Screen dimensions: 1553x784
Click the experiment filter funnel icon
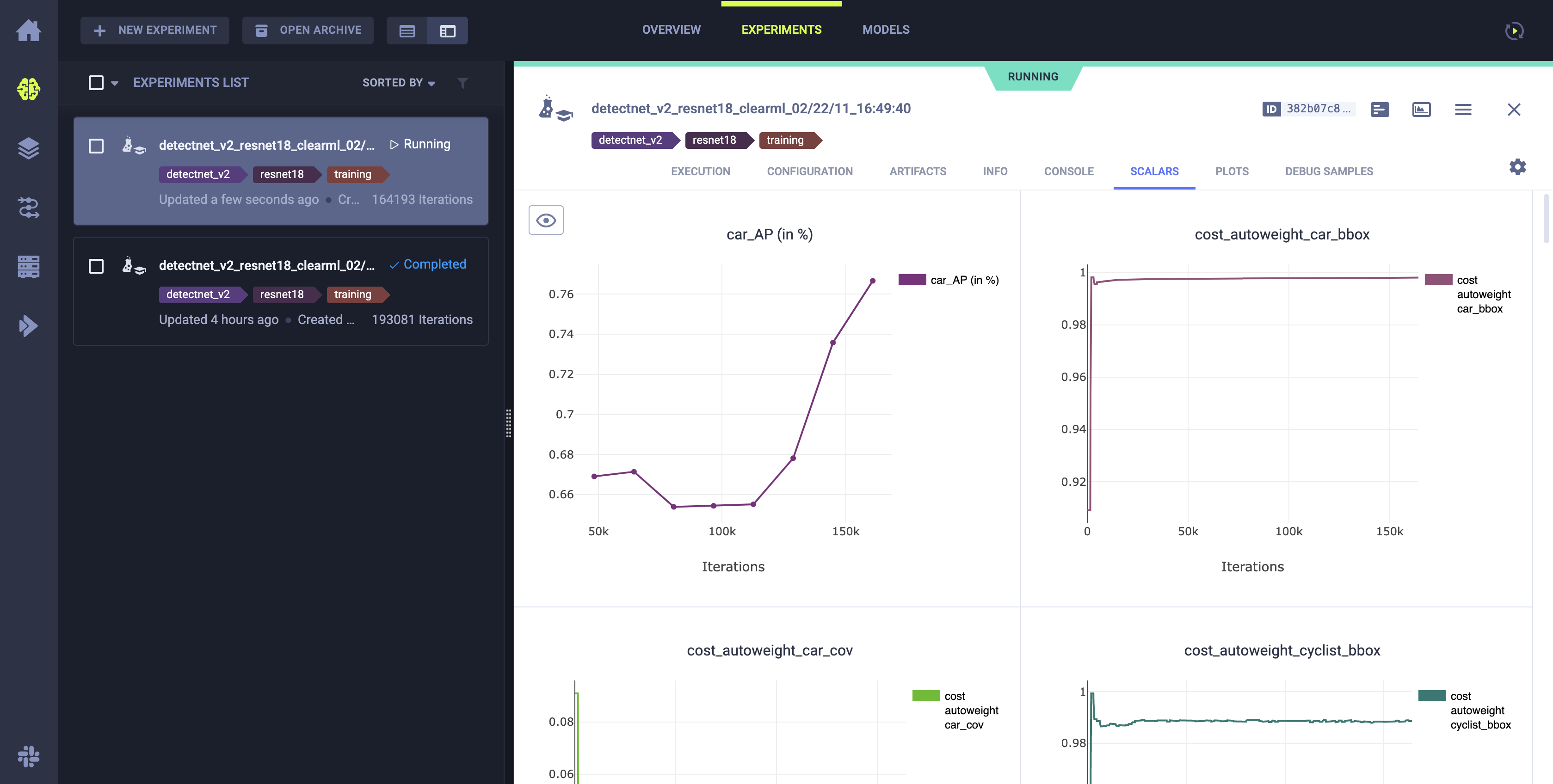pos(462,83)
